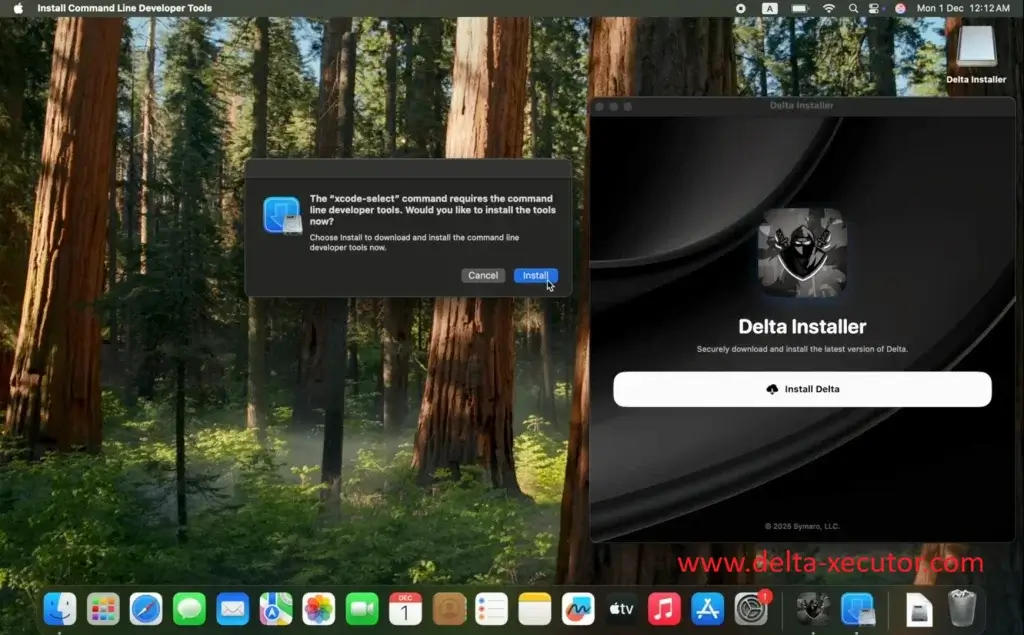Open Apple TV from the Dock
1024x635 pixels.
tap(621, 609)
